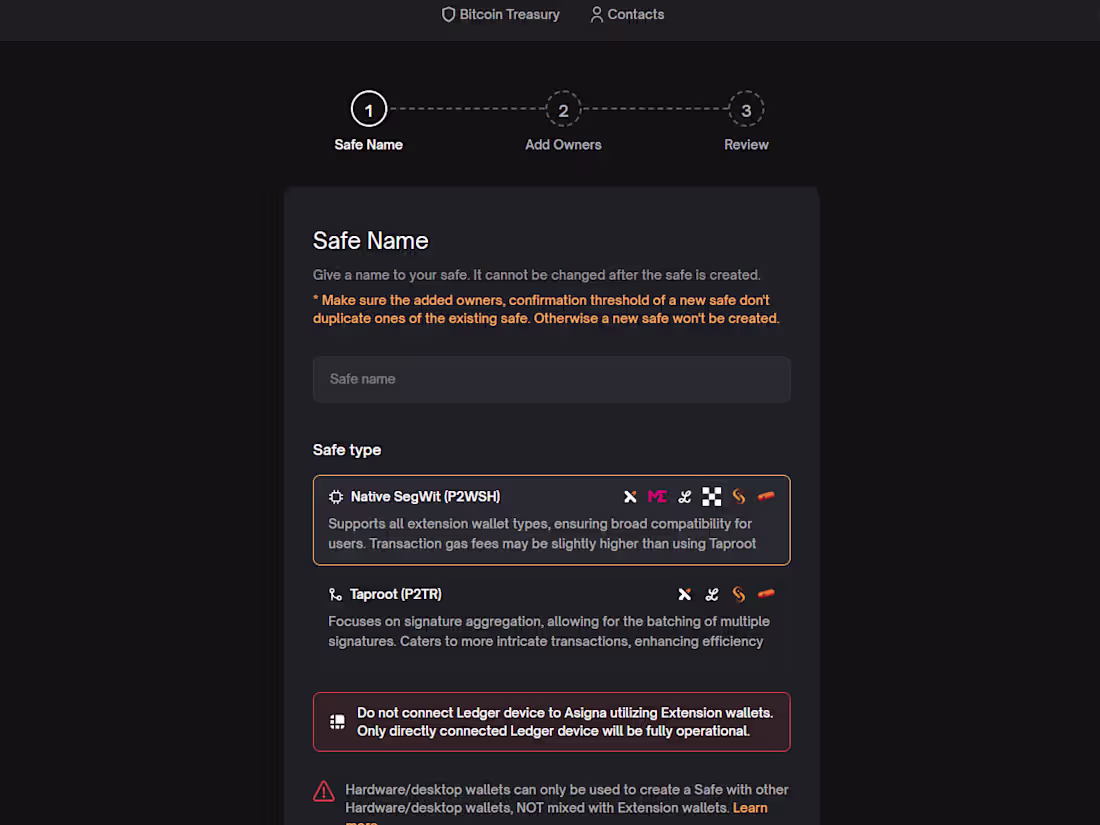Open the Bitcoin Treasury section
The height and width of the screenshot is (825, 1100).
click(x=500, y=14)
